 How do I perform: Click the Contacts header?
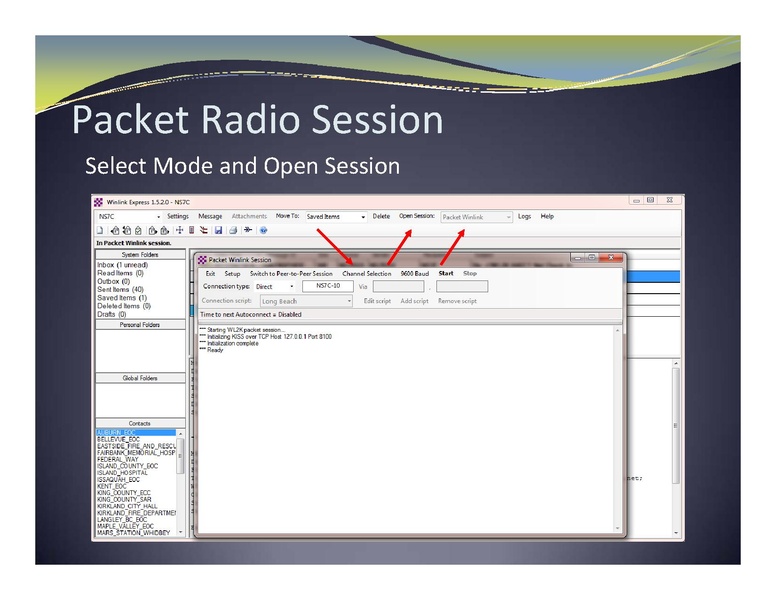pos(140,424)
